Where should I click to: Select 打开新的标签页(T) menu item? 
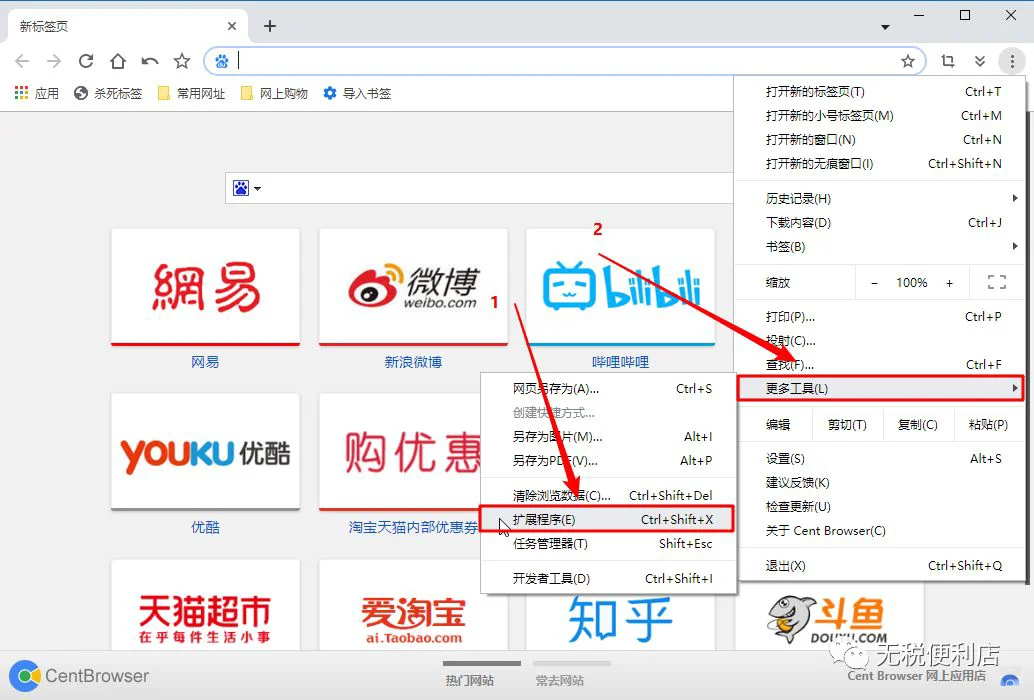(x=881, y=92)
